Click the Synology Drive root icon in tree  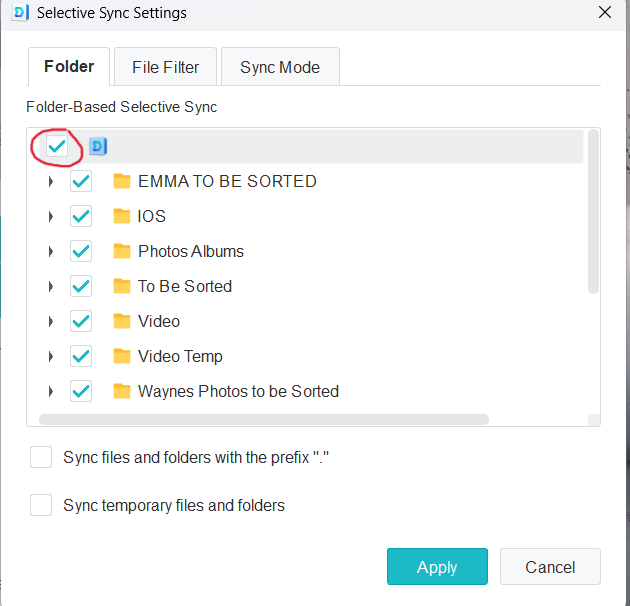coord(98,147)
